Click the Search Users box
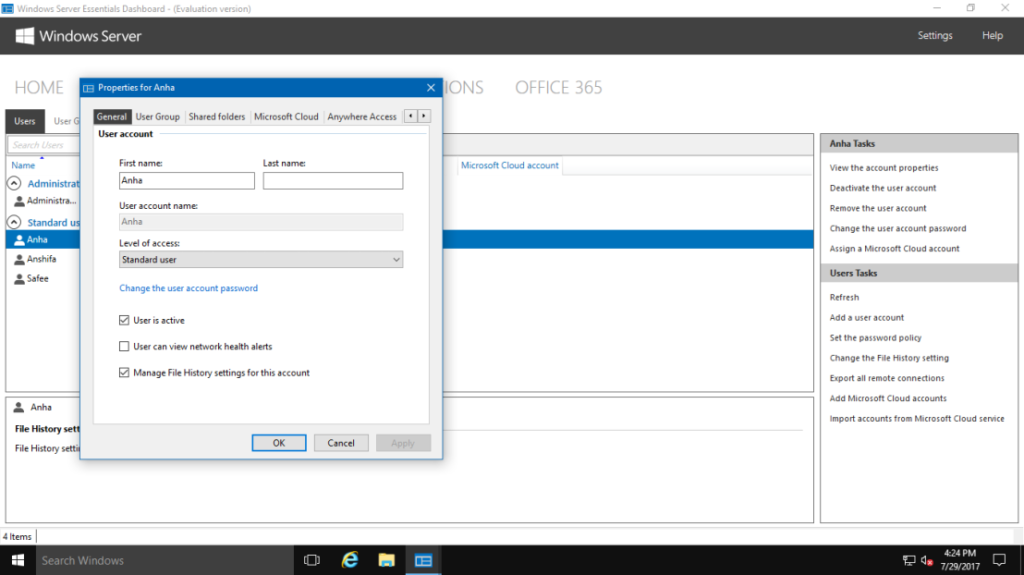Viewport: 1024px width, 575px height. pyautogui.click(x=43, y=145)
